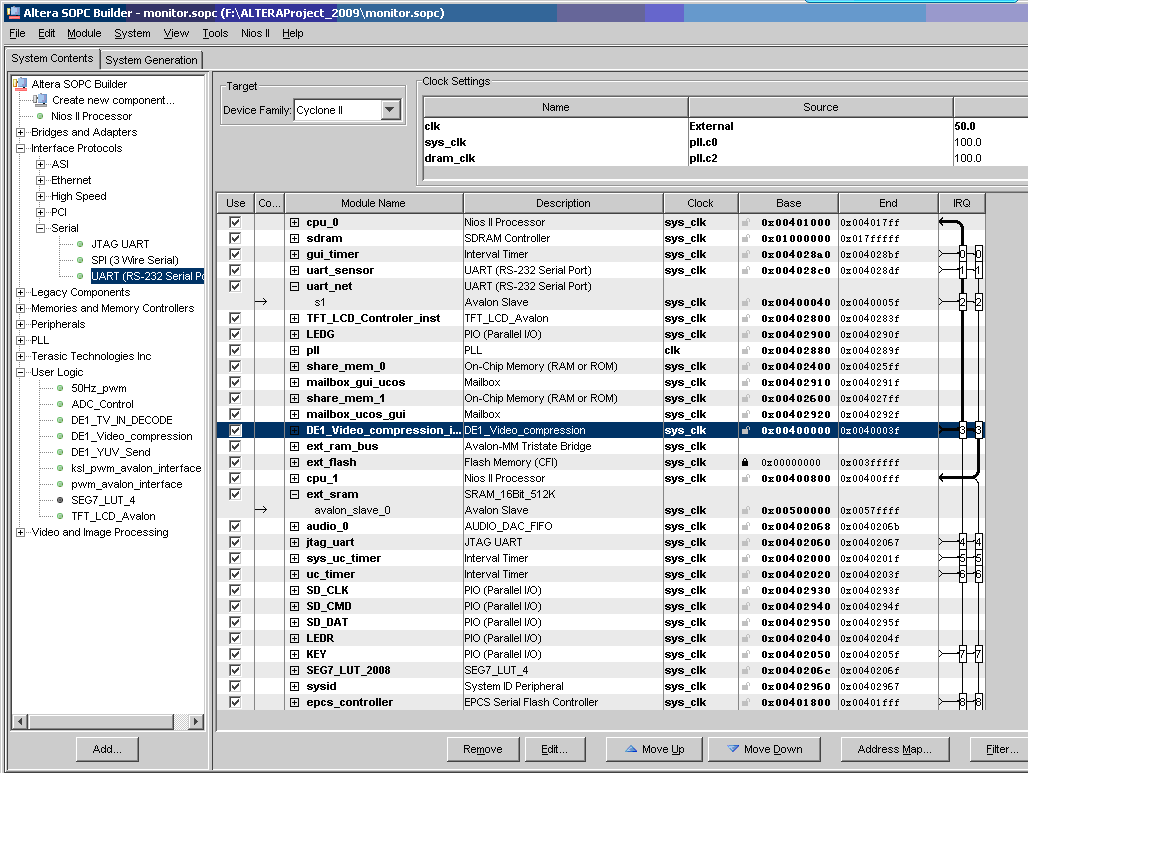Collapse the User Logic tree node
The width and height of the screenshot is (1150, 851).
click(21, 373)
